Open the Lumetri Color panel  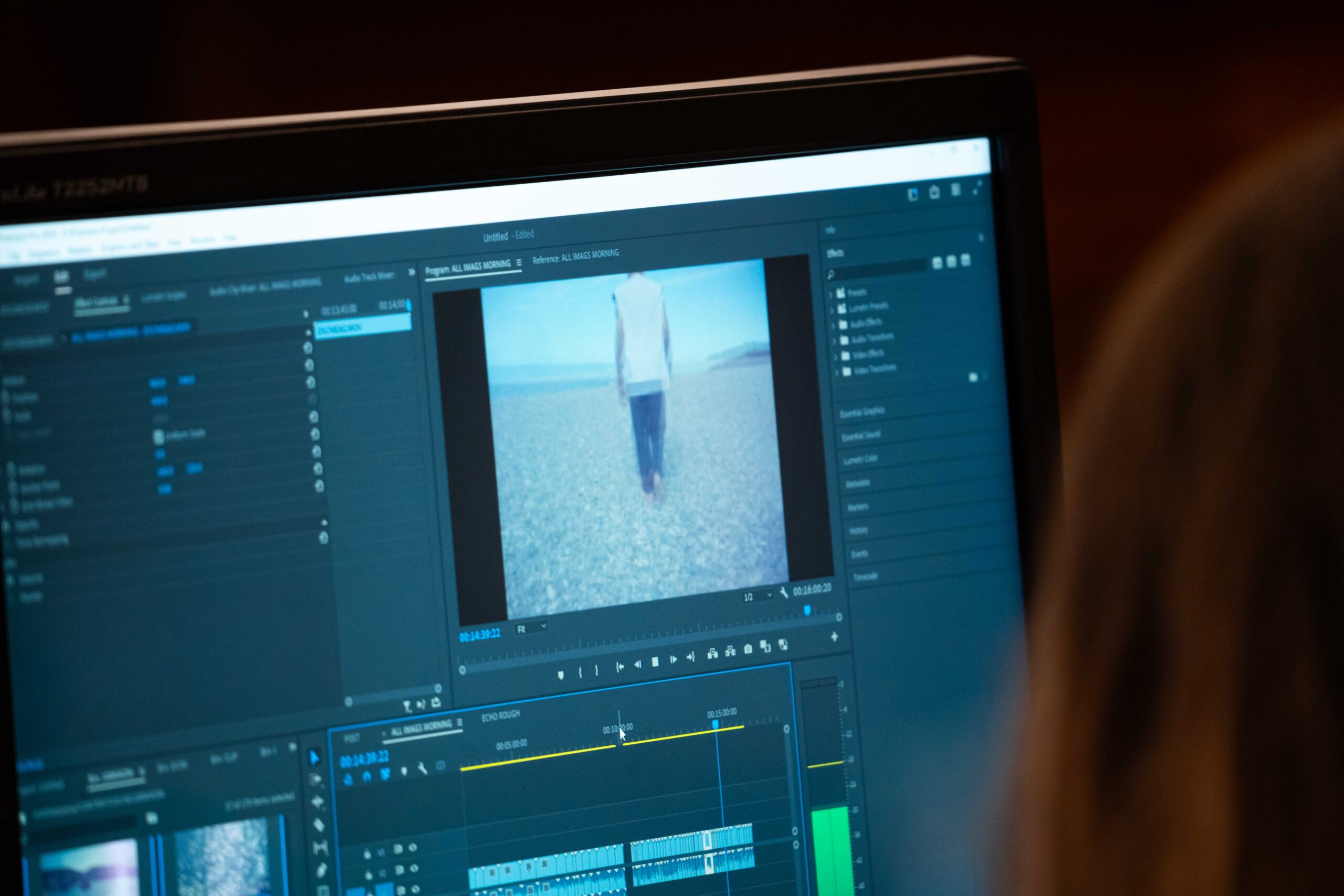click(860, 459)
